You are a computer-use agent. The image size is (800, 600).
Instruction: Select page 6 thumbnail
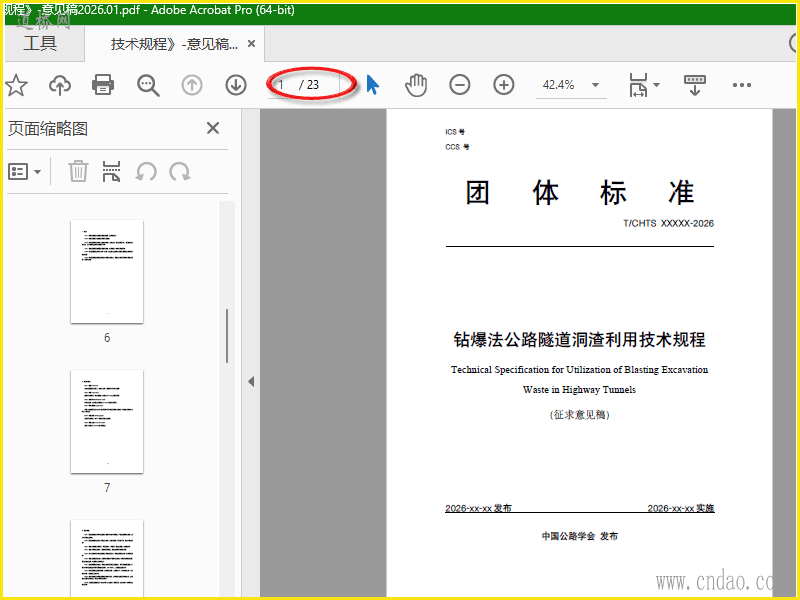point(107,271)
